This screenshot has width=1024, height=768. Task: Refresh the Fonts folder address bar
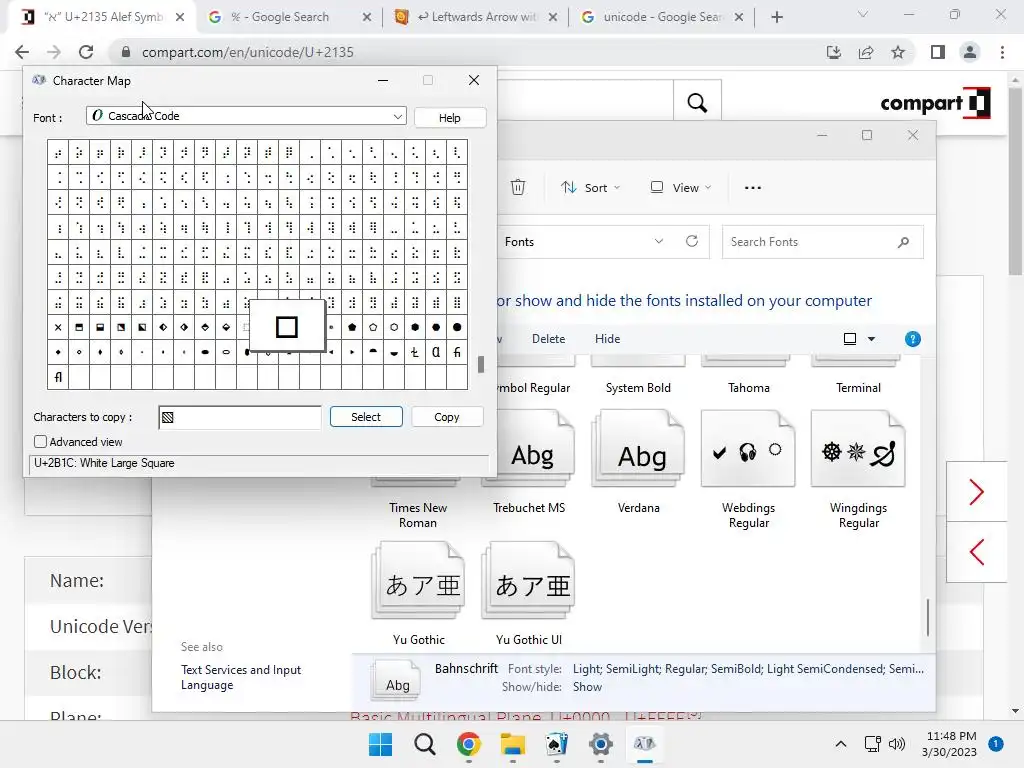tap(692, 241)
